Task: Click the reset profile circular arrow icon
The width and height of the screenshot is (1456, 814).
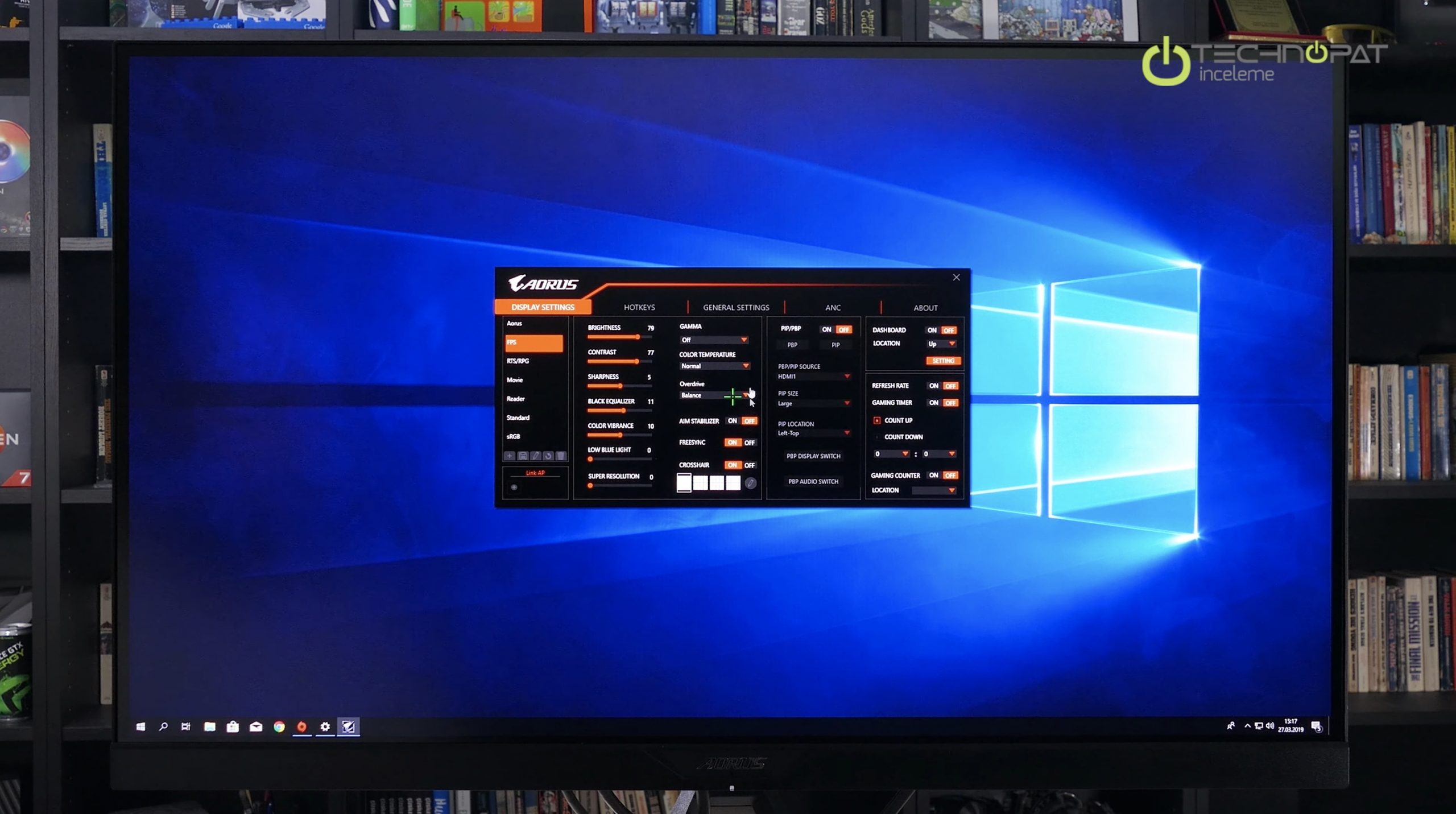Action: coord(548,456)
